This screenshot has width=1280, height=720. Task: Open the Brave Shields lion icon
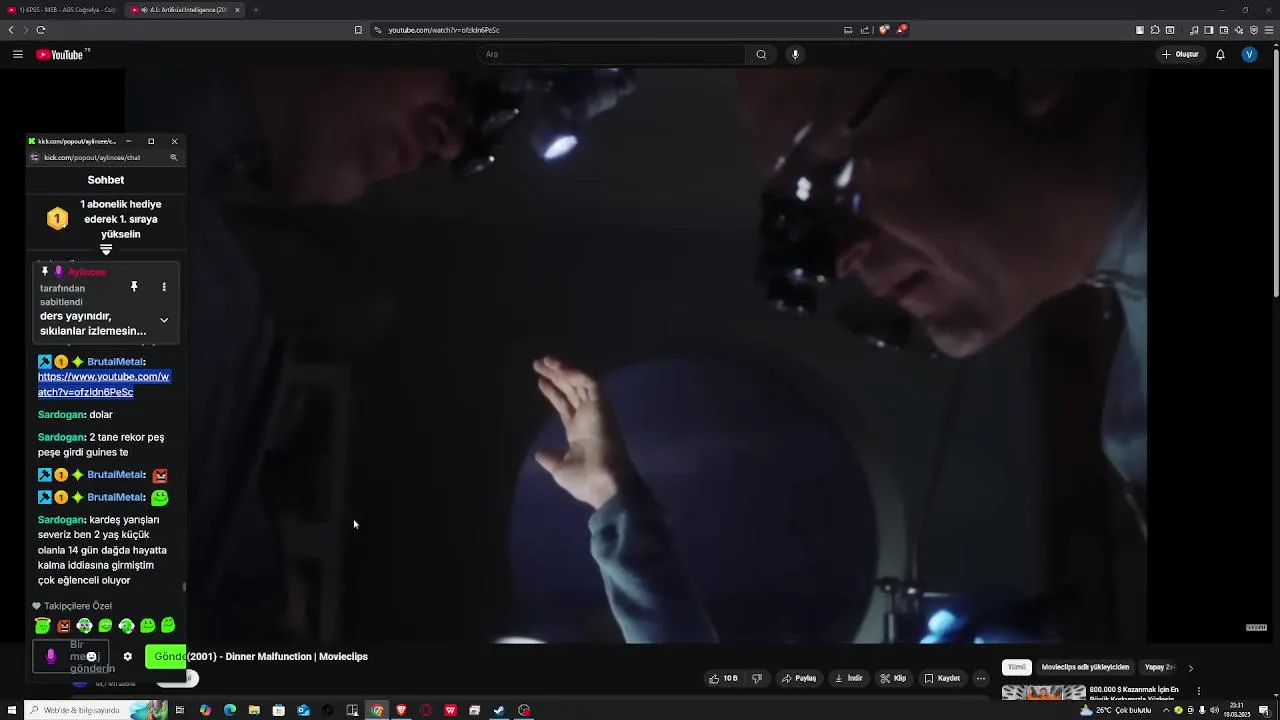(884, 30)
